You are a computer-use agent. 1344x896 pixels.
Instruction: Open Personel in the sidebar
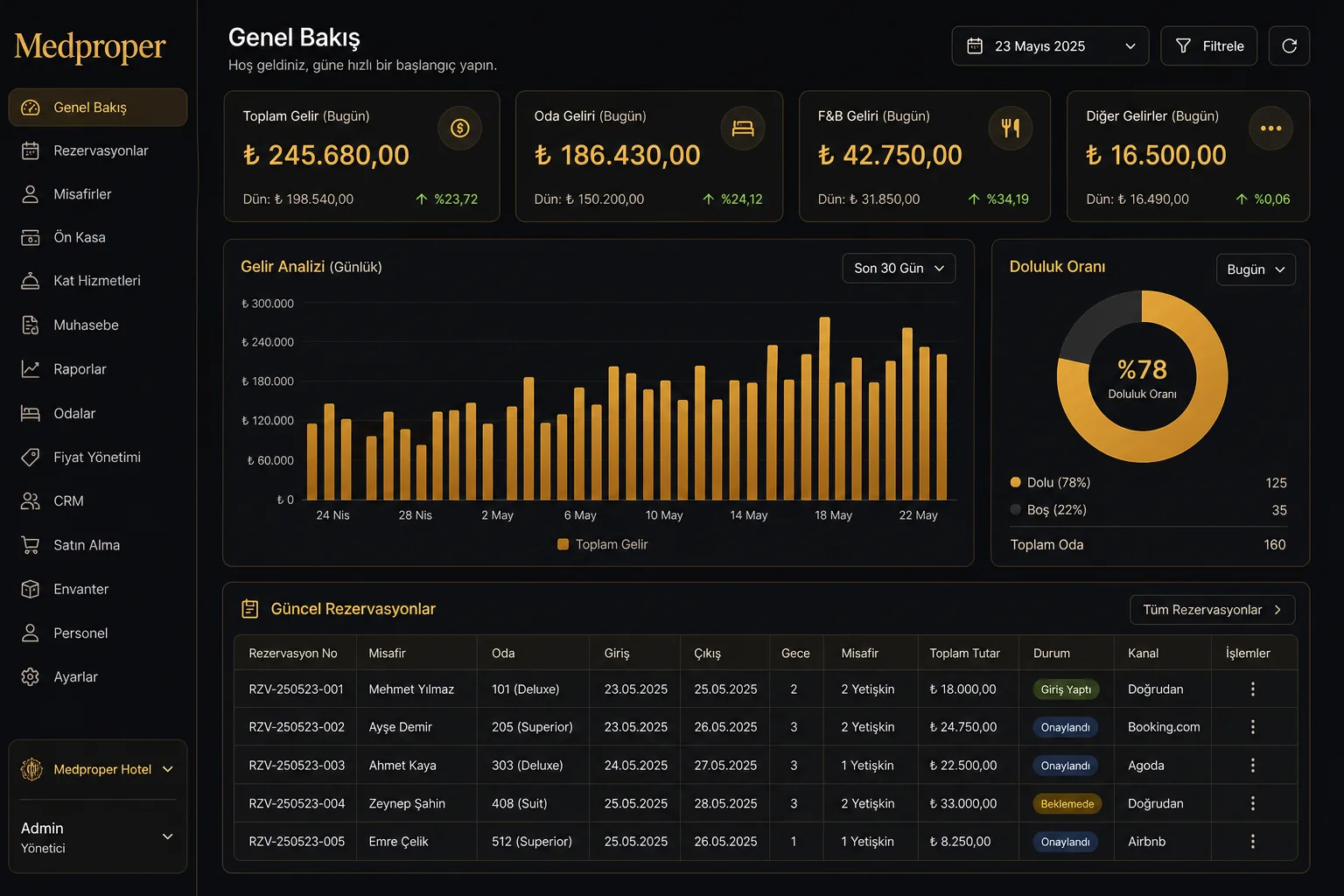pyautogui.click(x=98, y=633)
